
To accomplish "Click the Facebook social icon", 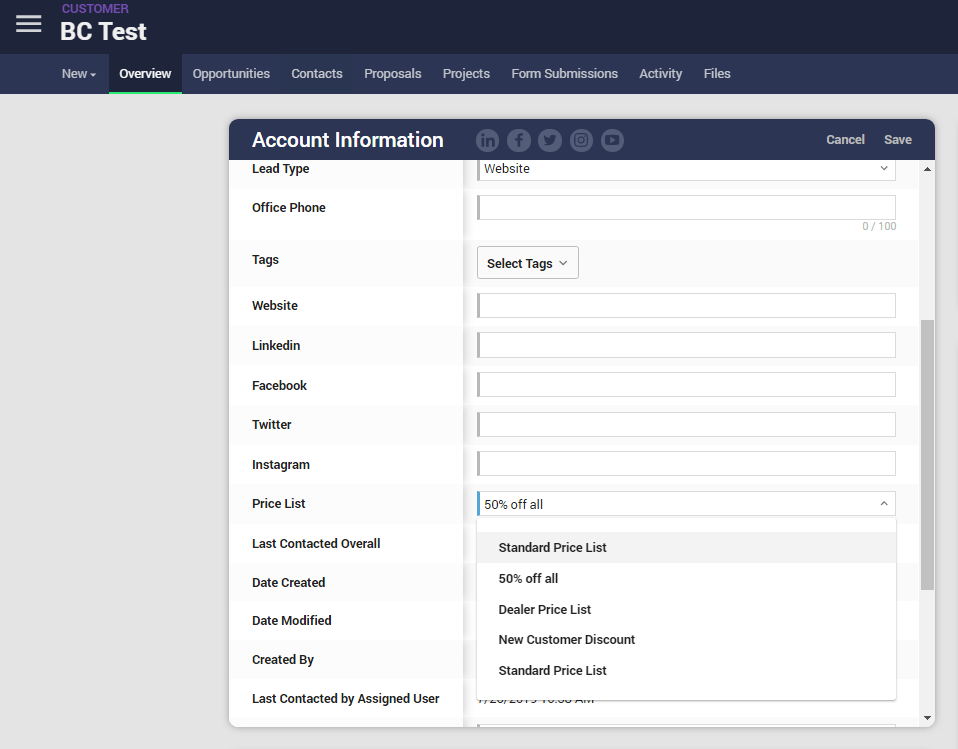I will [x=519, y=141].
